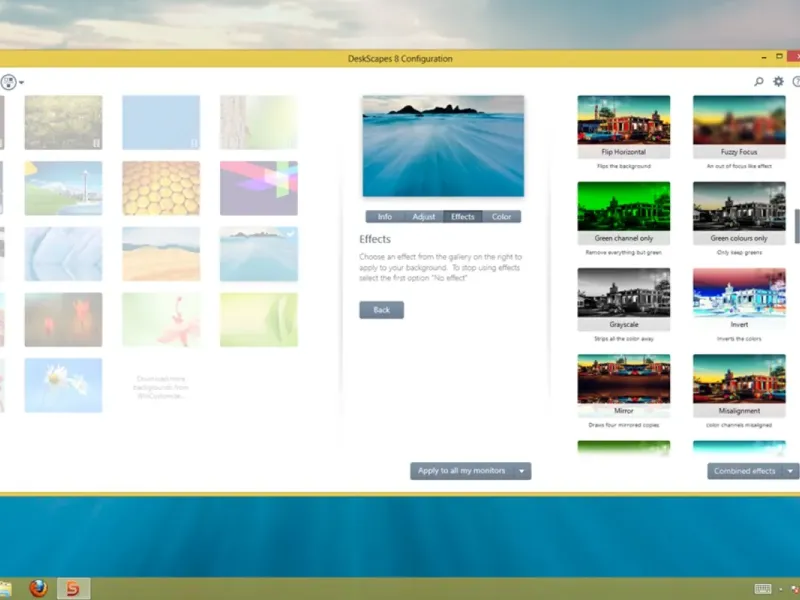Select the yellow honeycomb background thumbnail

(161, 188)
